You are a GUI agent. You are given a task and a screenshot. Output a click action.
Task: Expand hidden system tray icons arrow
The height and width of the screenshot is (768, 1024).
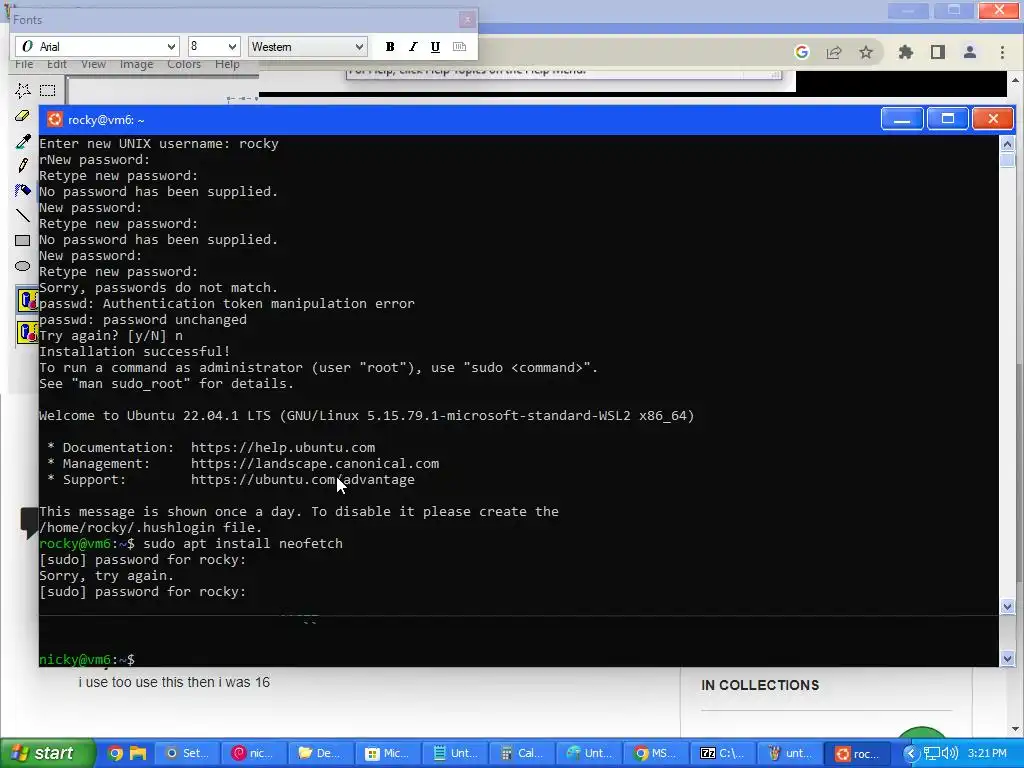[x=909, y=754]
